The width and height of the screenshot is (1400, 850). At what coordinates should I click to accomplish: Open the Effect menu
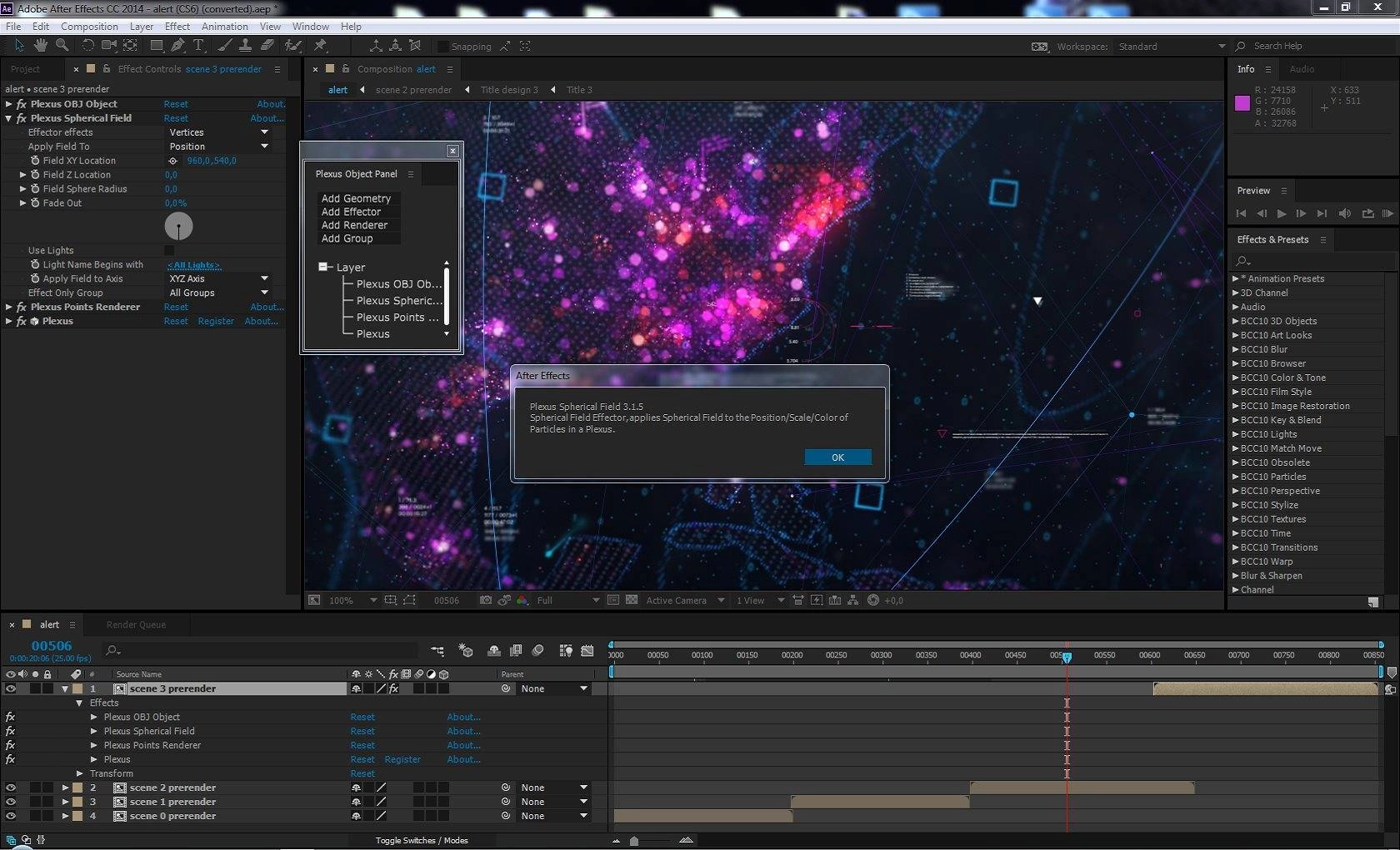tap(177, 27)
